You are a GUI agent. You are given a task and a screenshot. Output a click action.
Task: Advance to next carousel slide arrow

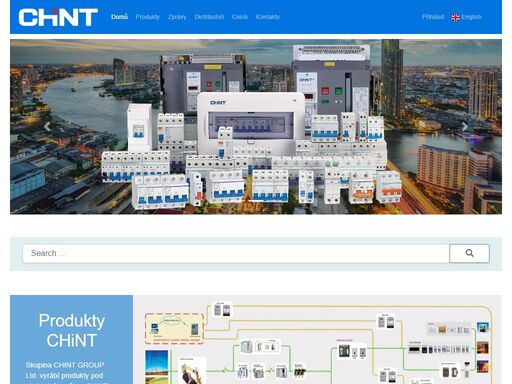click(x=464, y=127)
